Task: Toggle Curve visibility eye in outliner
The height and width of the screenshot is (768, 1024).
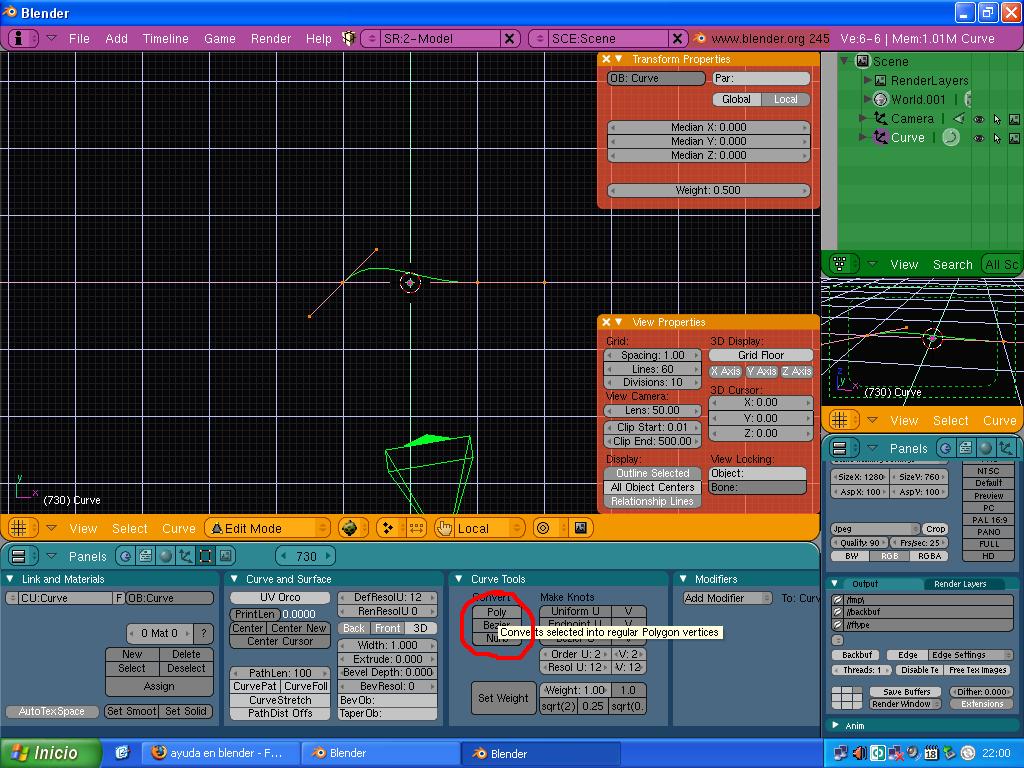Action: pos(978,138)
